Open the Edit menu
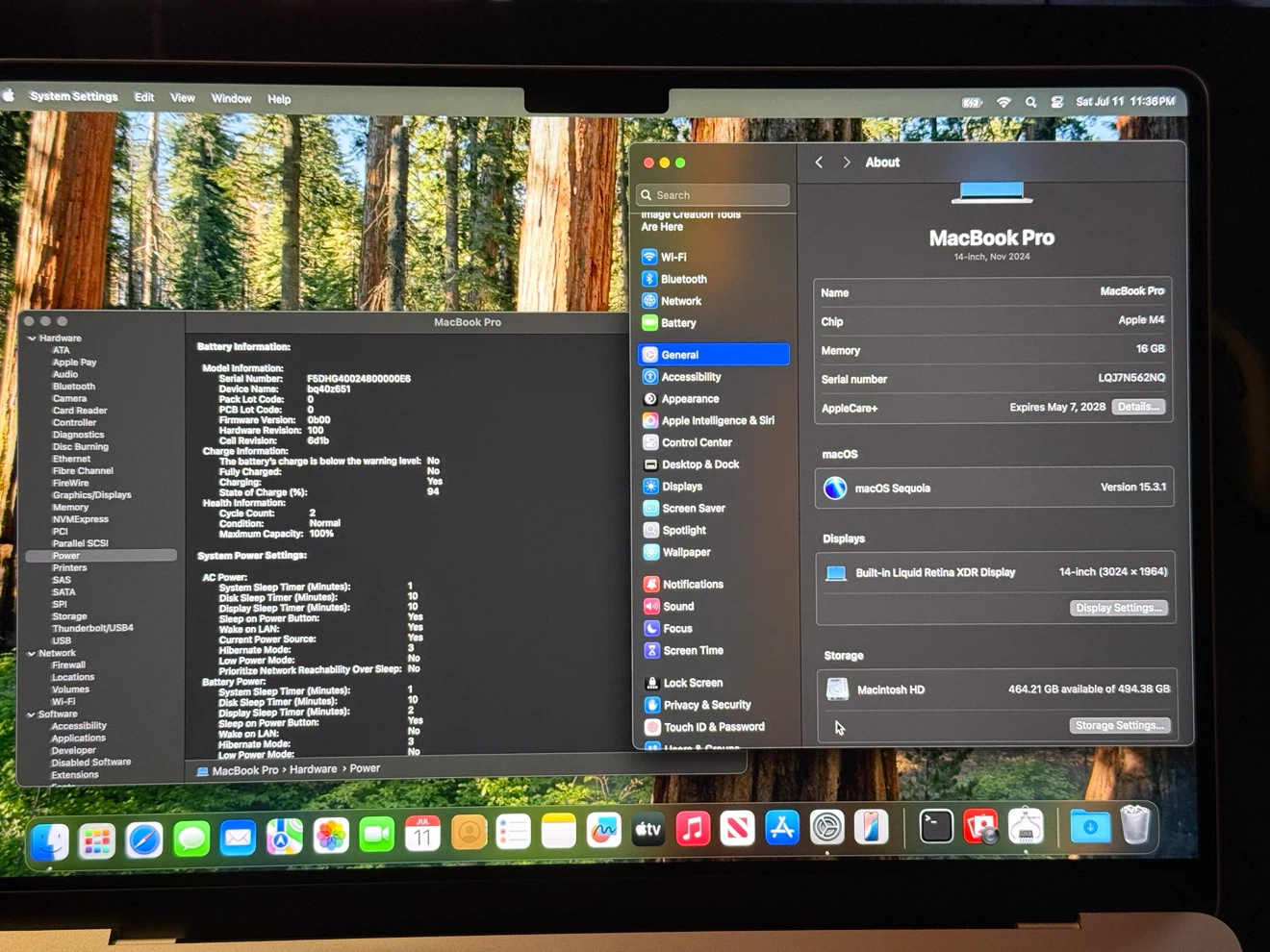The height and width of the screenshot is (952, 1270). tap(144, 97)
